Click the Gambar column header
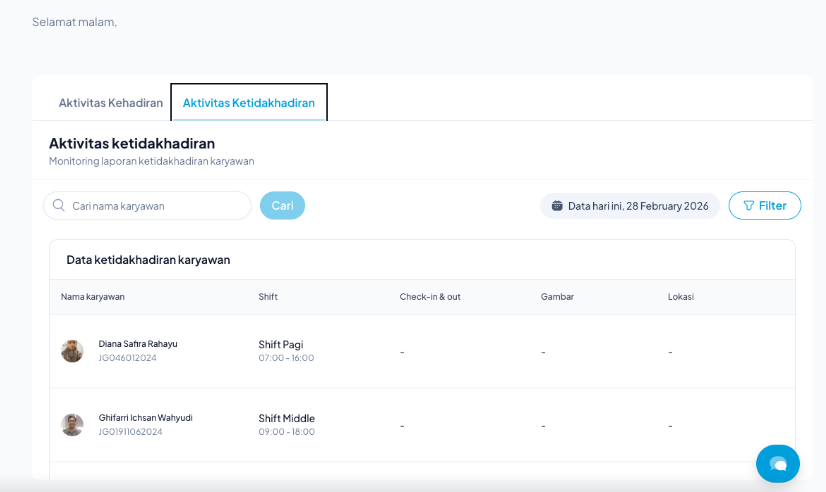 coord(557,297)
